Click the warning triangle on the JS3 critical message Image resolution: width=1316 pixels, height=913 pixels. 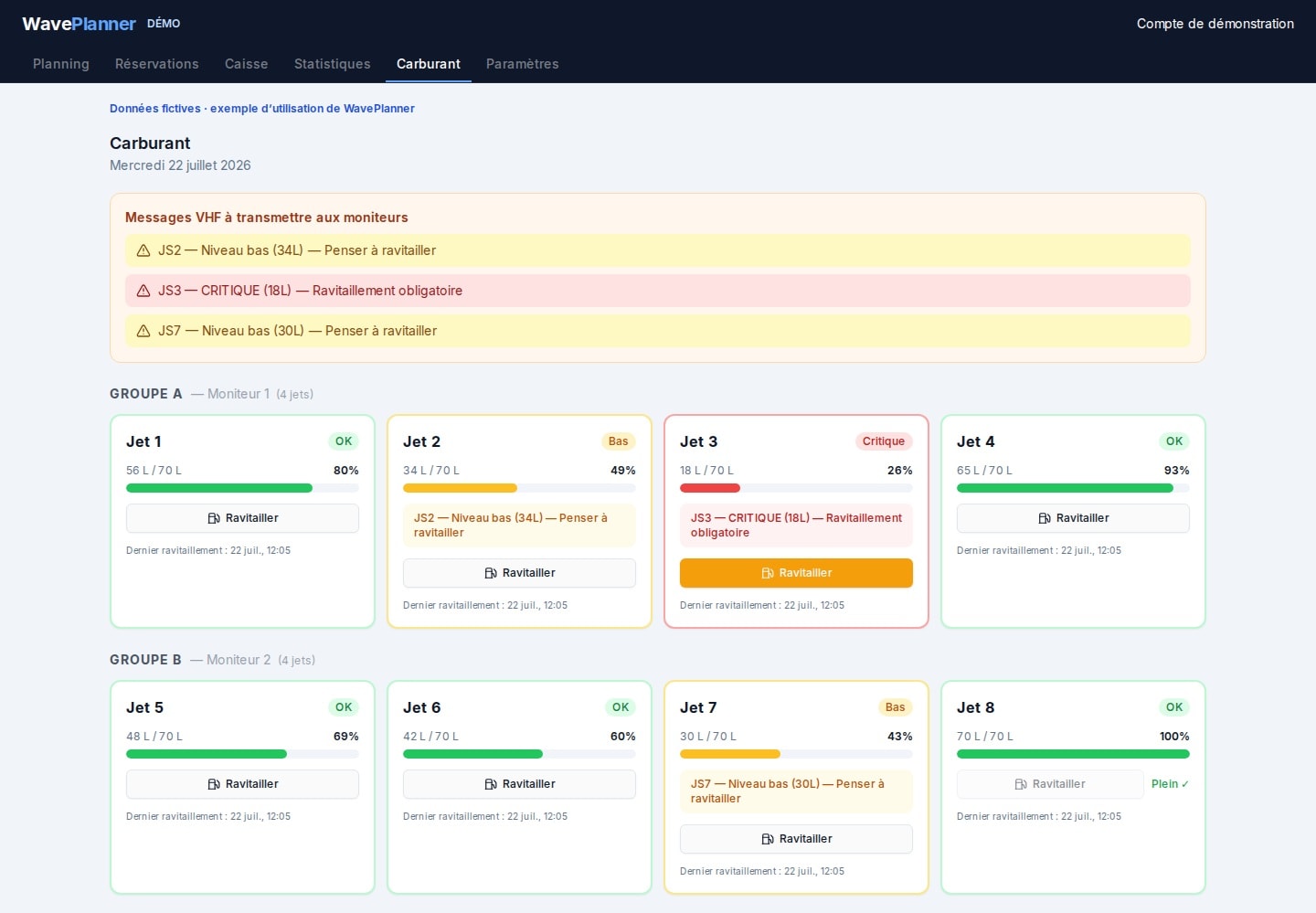tap(143, 291)
